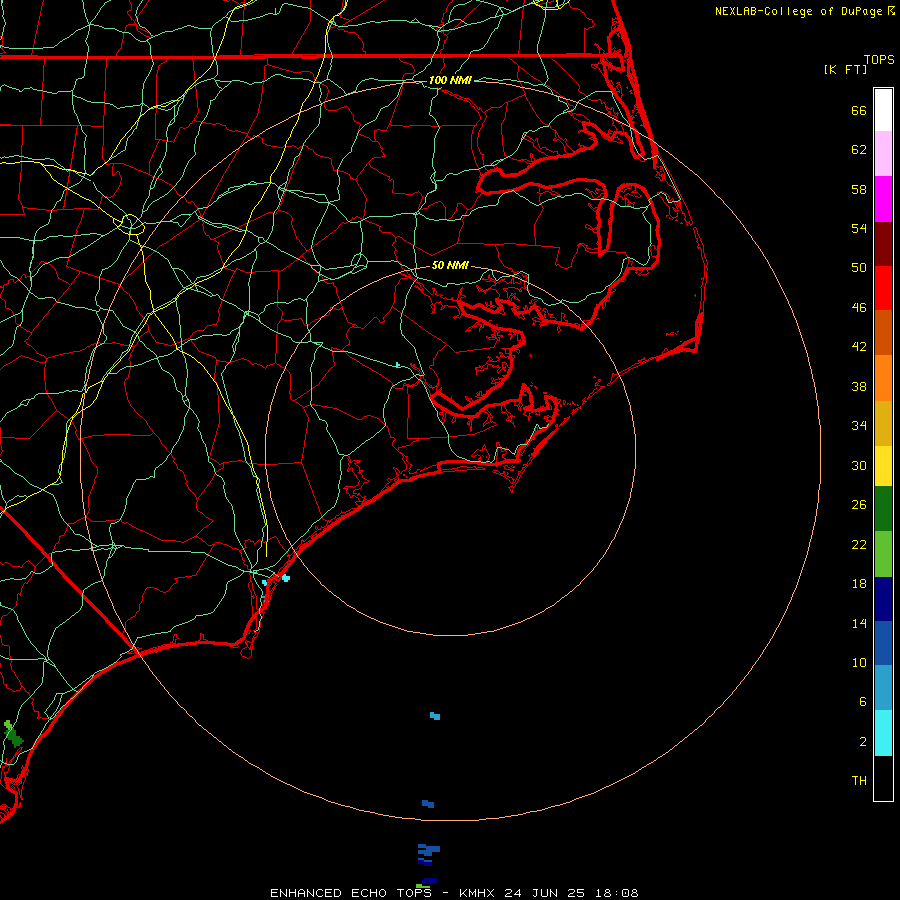Click the 2 legend value

coord(862,741)
